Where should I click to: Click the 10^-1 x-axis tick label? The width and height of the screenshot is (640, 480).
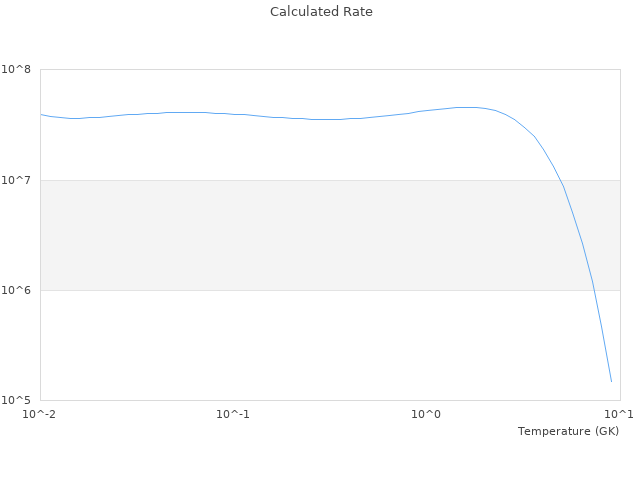point(233,414)
